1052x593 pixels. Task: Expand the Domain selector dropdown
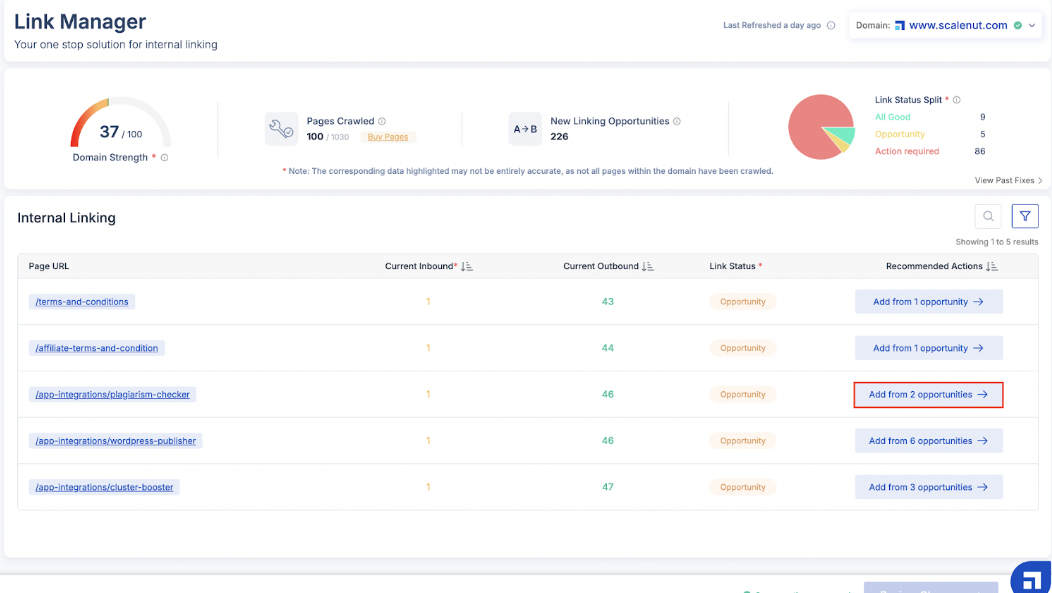pyautogui.click(x=1032, y=26)
